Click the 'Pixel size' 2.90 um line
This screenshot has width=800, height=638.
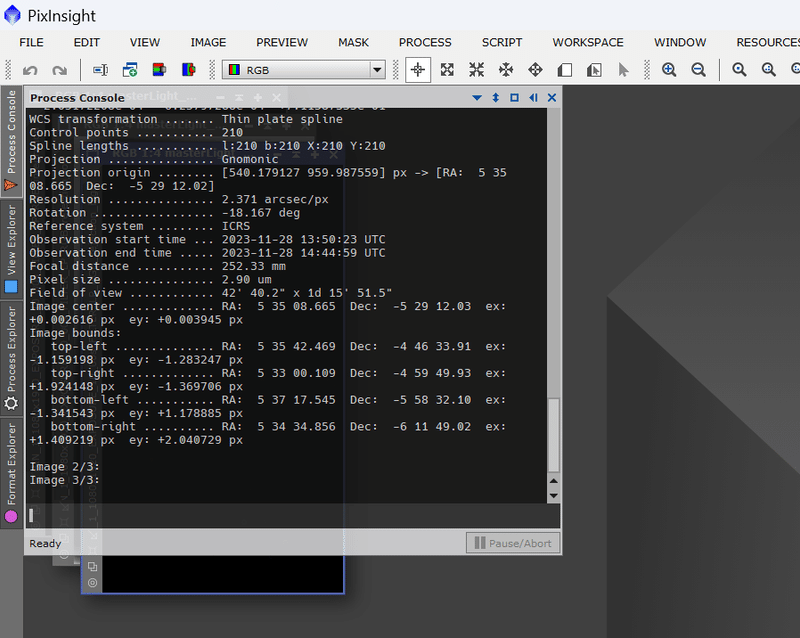150,280
